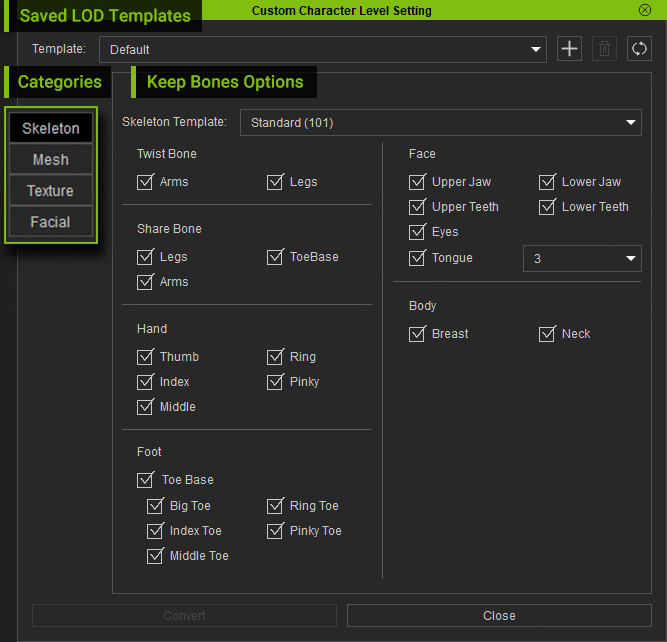Disable the Thumb hand bone checkbox
This screenshot has width=667, height=642.
coord(146,357)
